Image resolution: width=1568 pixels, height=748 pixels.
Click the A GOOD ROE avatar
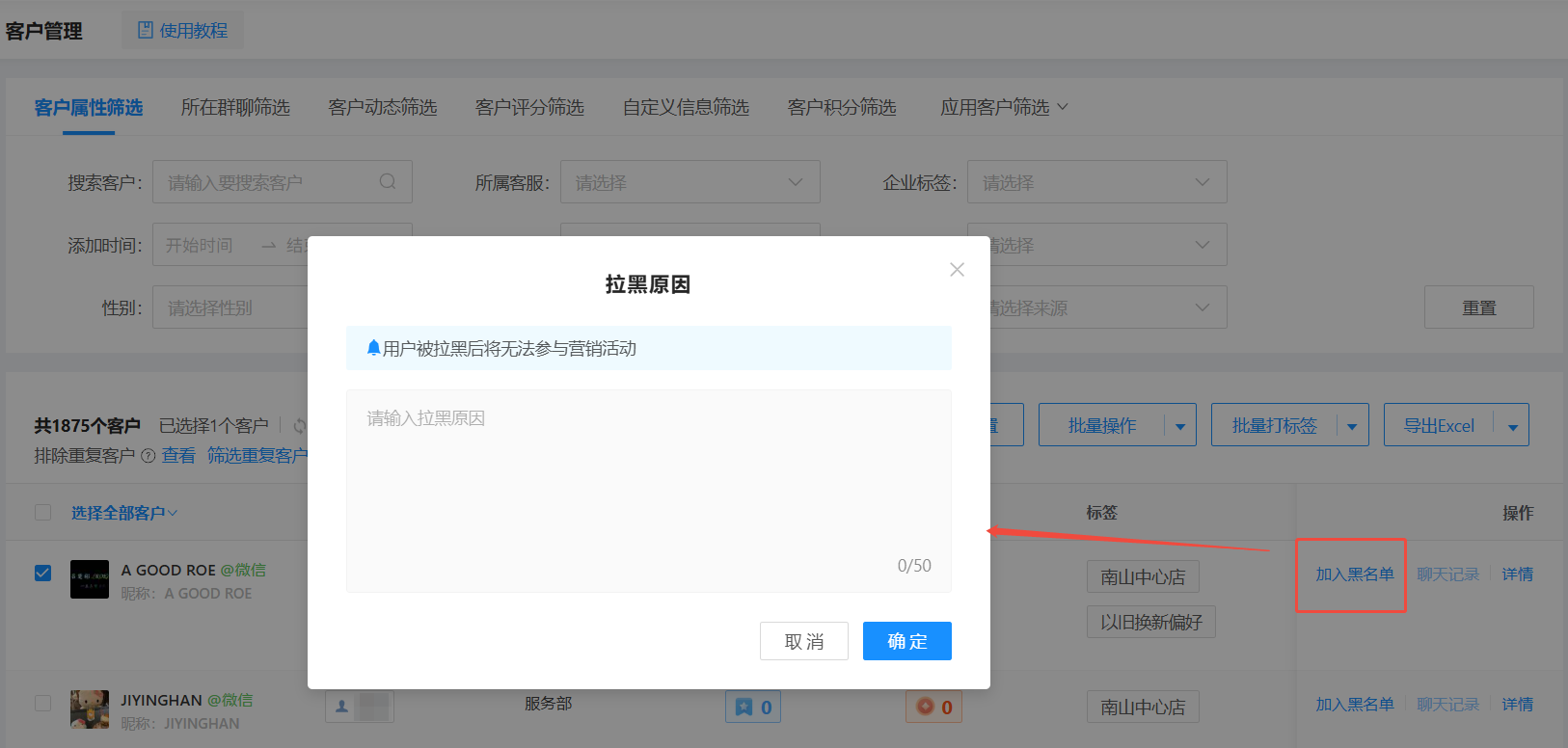90,580
